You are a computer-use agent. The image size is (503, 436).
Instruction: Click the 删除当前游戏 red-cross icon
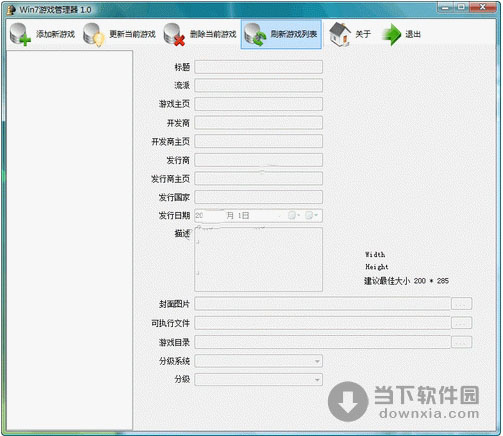[x=174, y=35]
